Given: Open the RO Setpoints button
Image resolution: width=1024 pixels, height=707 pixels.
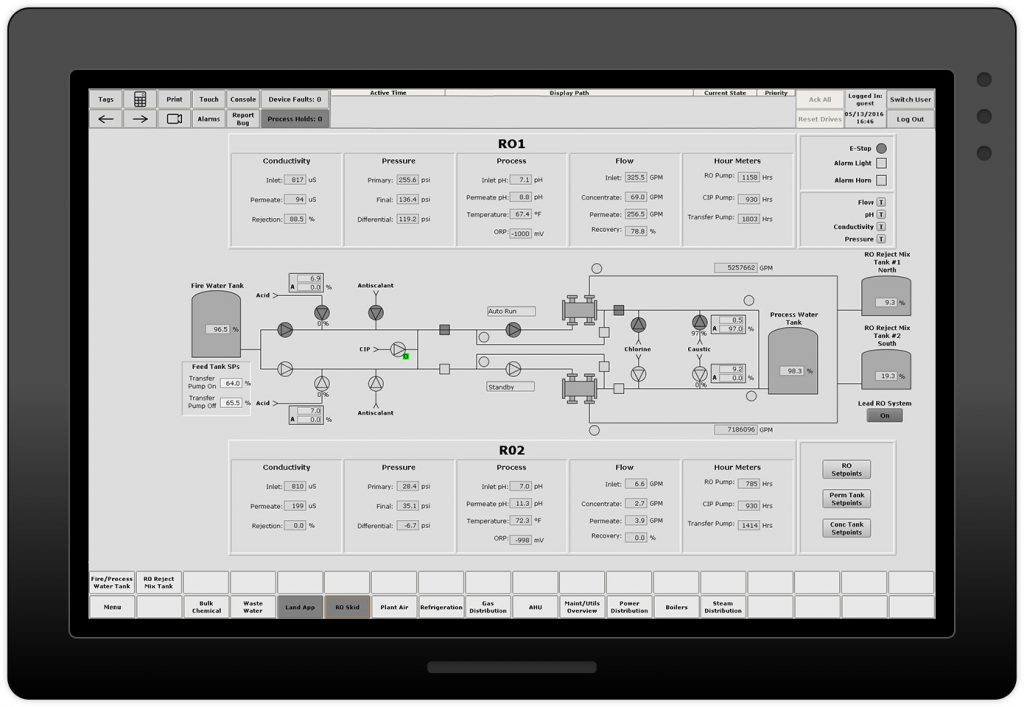Looking at the screenshot, I should tap(846, 470).
